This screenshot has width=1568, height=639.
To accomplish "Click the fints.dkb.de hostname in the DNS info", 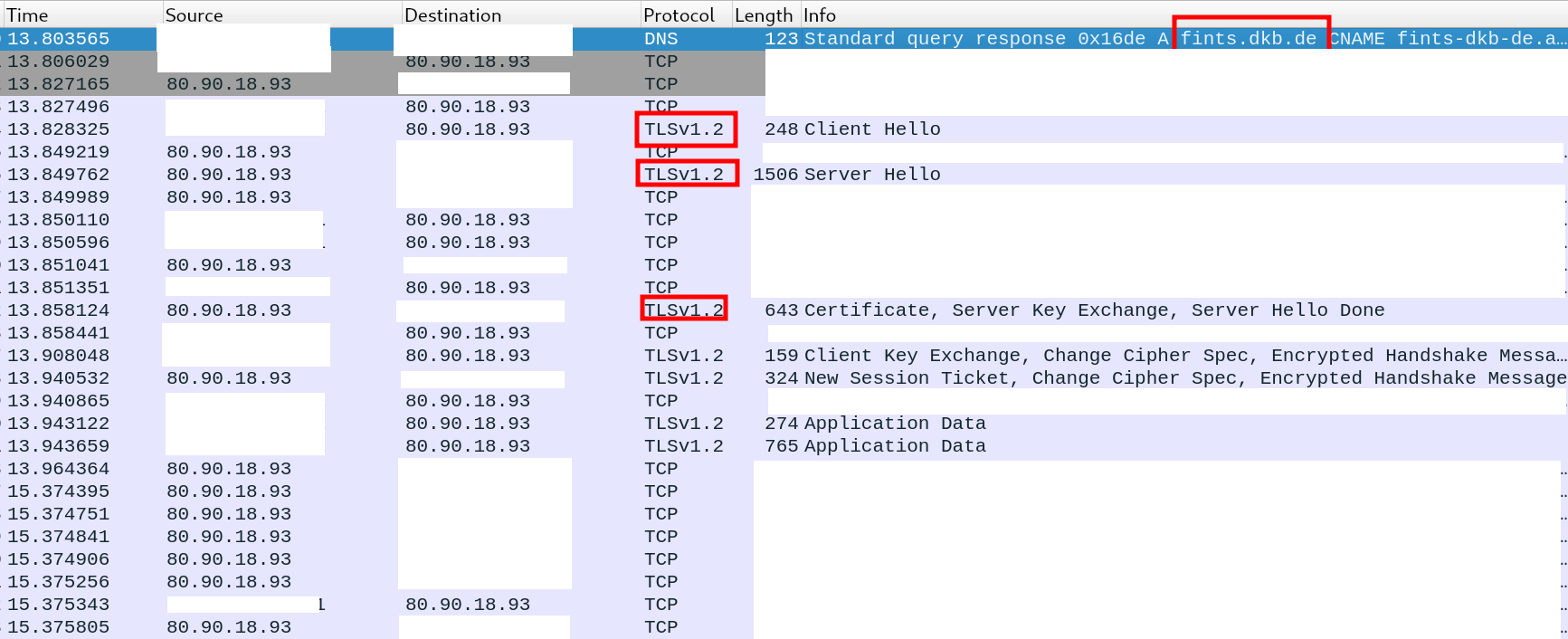I will (x=1249, y=39).
